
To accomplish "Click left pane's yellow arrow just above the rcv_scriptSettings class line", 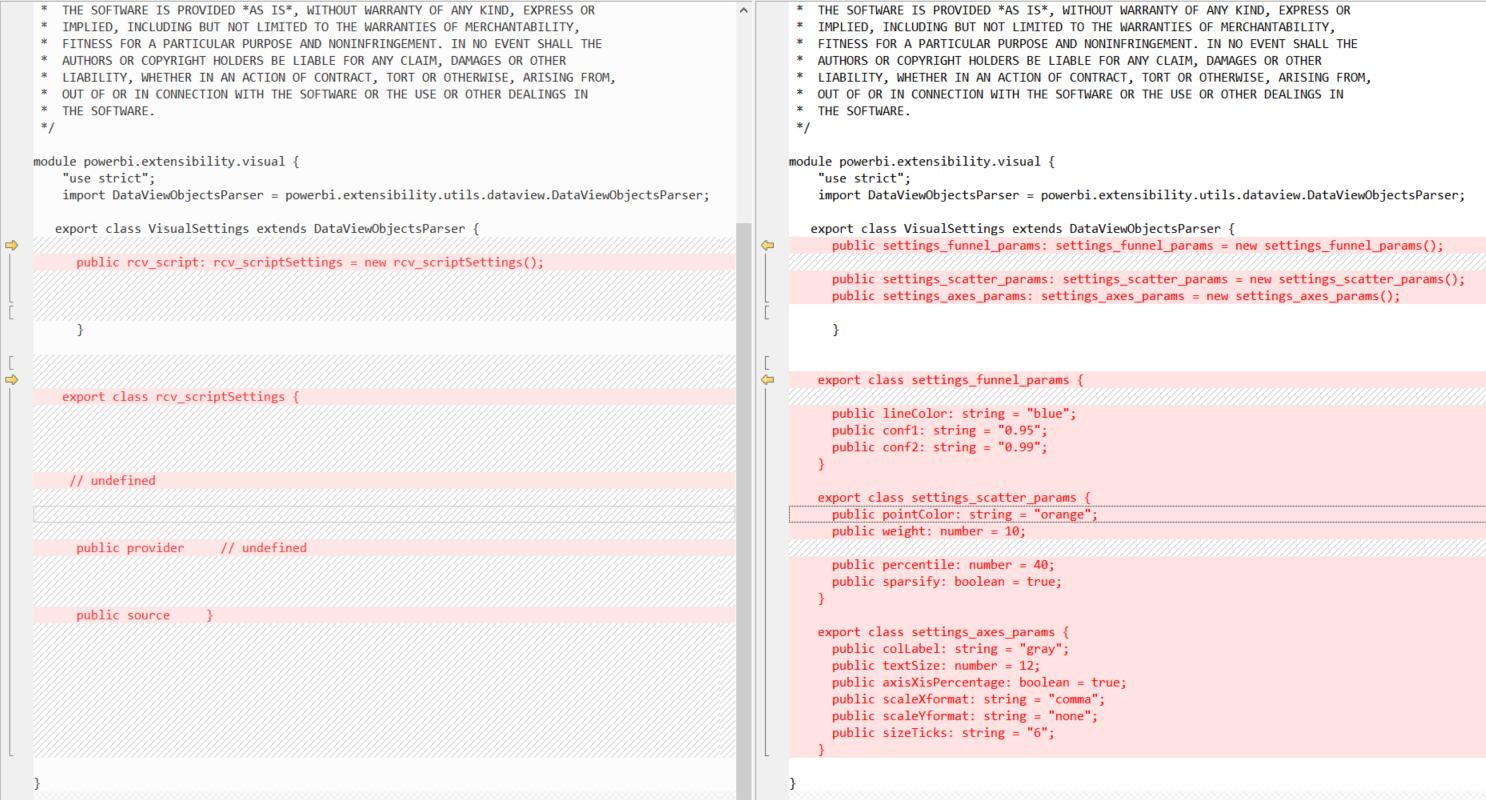I will (12, 380).
